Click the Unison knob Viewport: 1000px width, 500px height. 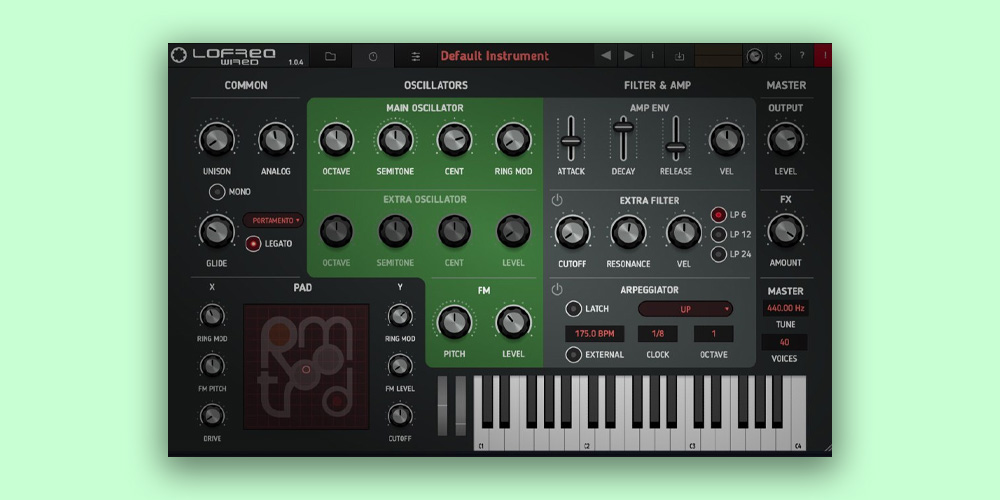217,139
